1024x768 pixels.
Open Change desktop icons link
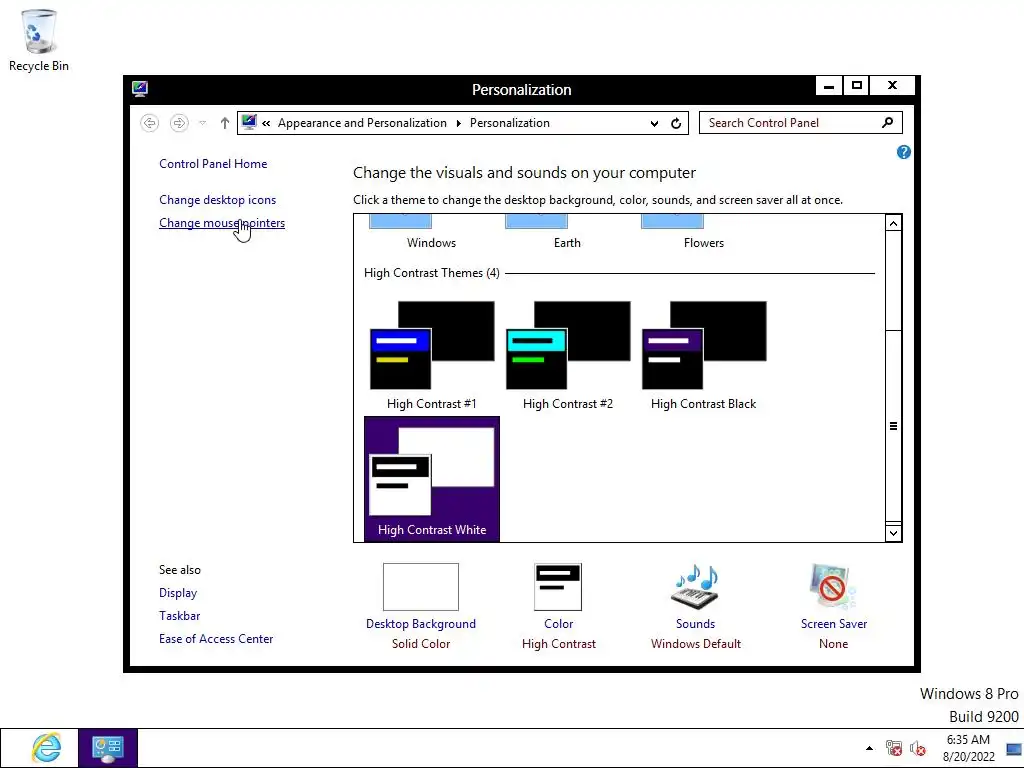point(217,200)
